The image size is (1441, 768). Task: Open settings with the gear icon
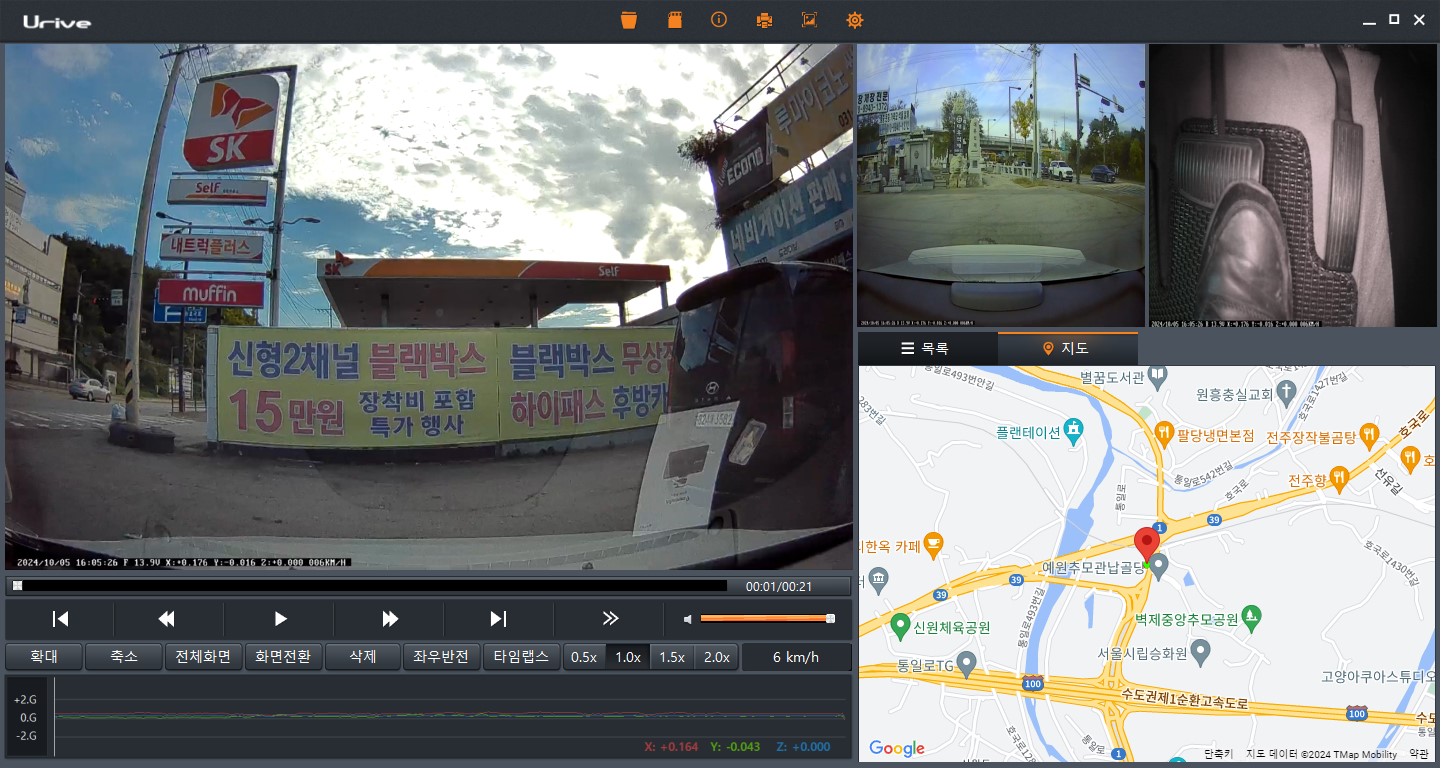(x=854, y=20)
